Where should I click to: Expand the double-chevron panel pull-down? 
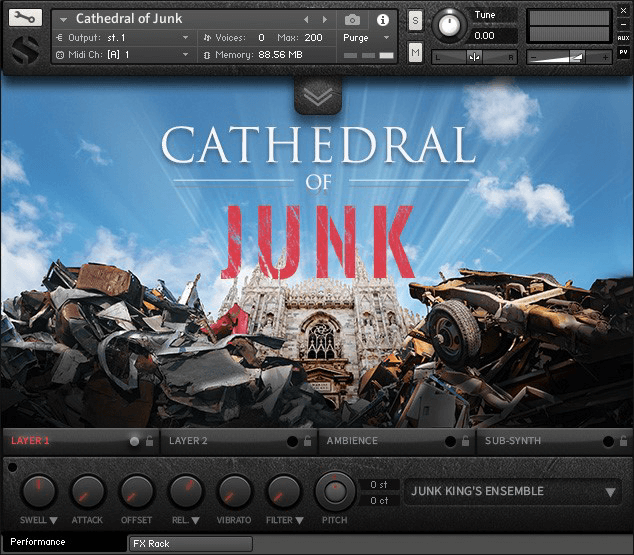point(318,96)
